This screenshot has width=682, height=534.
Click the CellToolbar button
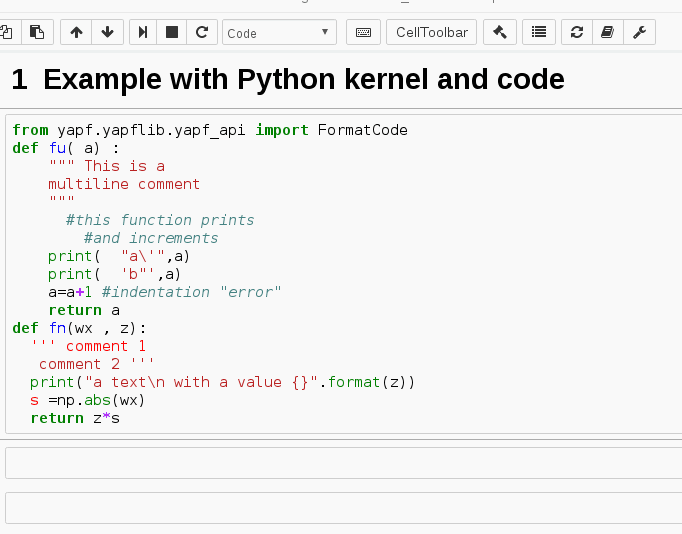pos(431,32)
